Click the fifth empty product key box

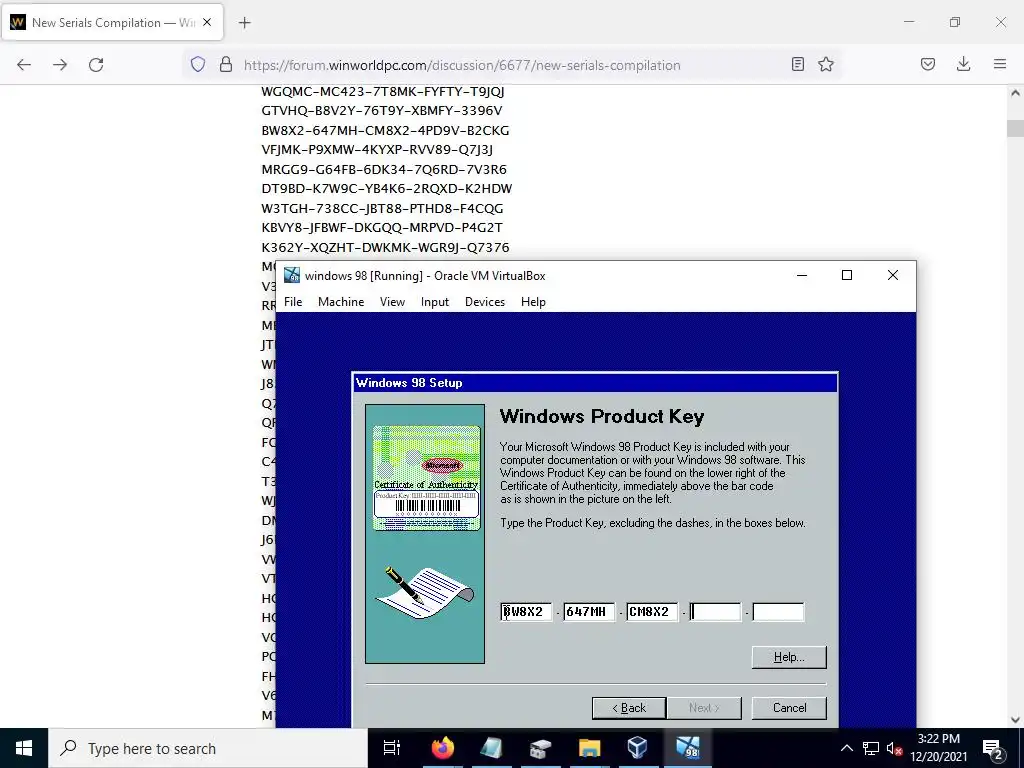pyautogui.click(x=778, y=612)
